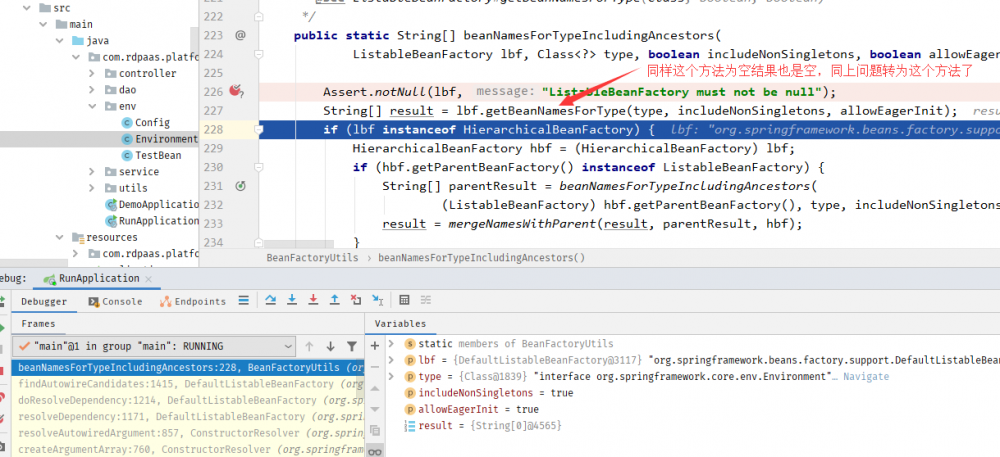Image resolution: width=1000 pixels, height=457 pixels.
Task: Click the Remove Watch minus icon
Action: coord(375,366)
